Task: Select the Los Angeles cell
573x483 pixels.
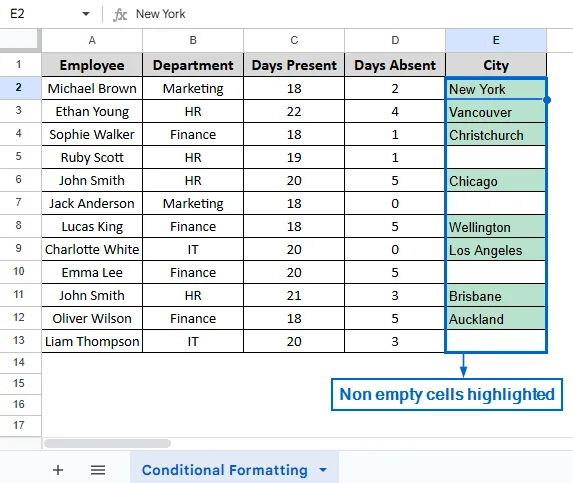Action: tap(496, 249)
